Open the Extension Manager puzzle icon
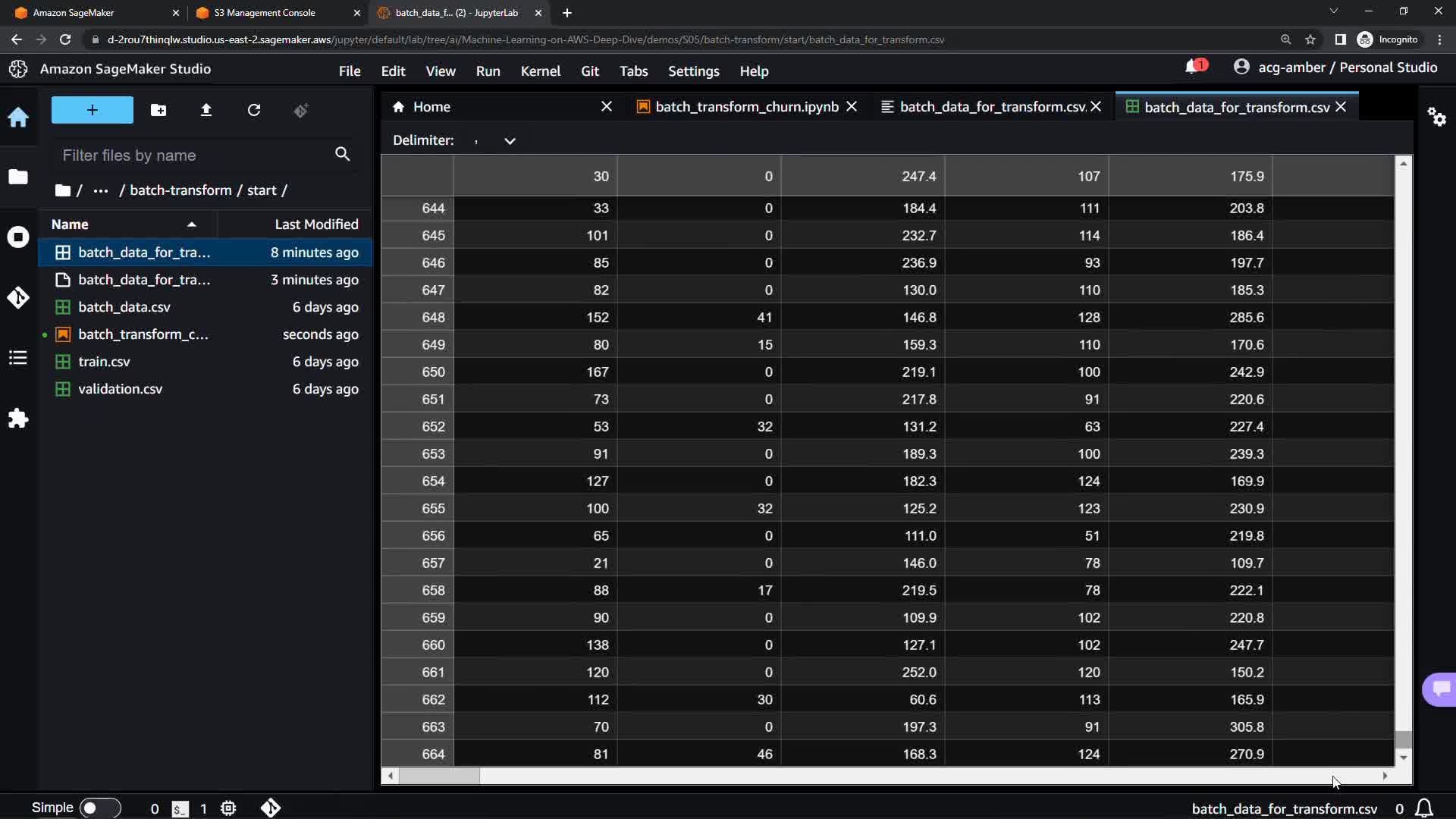 [x=18, y=419]
